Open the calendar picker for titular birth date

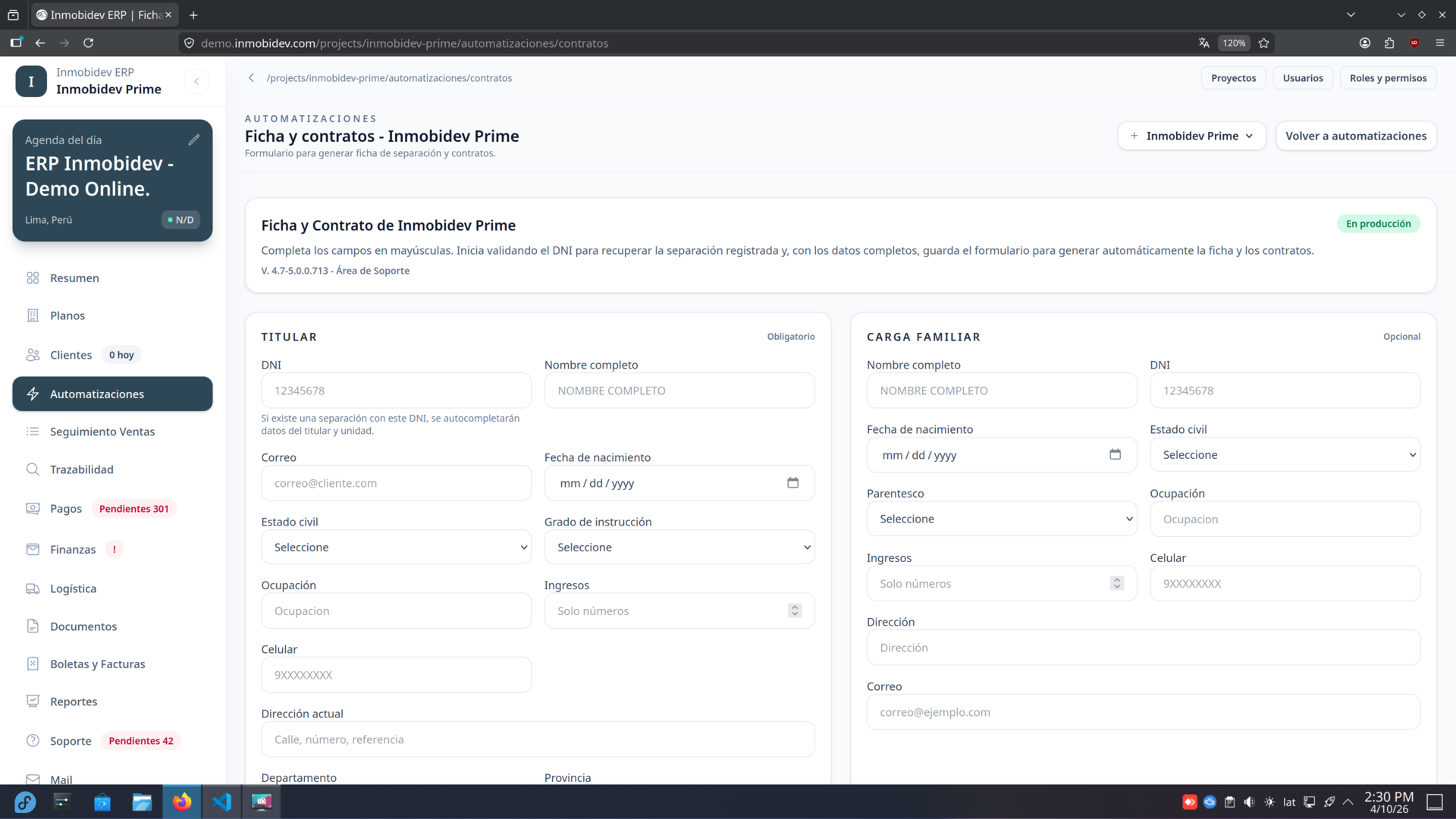(793, 482)
